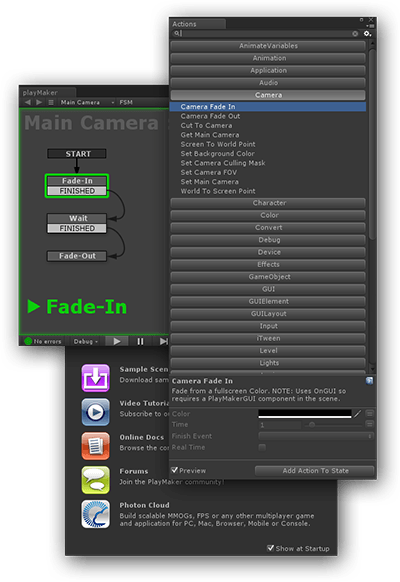Select World To Screen Point action

[x=218, y=191]
